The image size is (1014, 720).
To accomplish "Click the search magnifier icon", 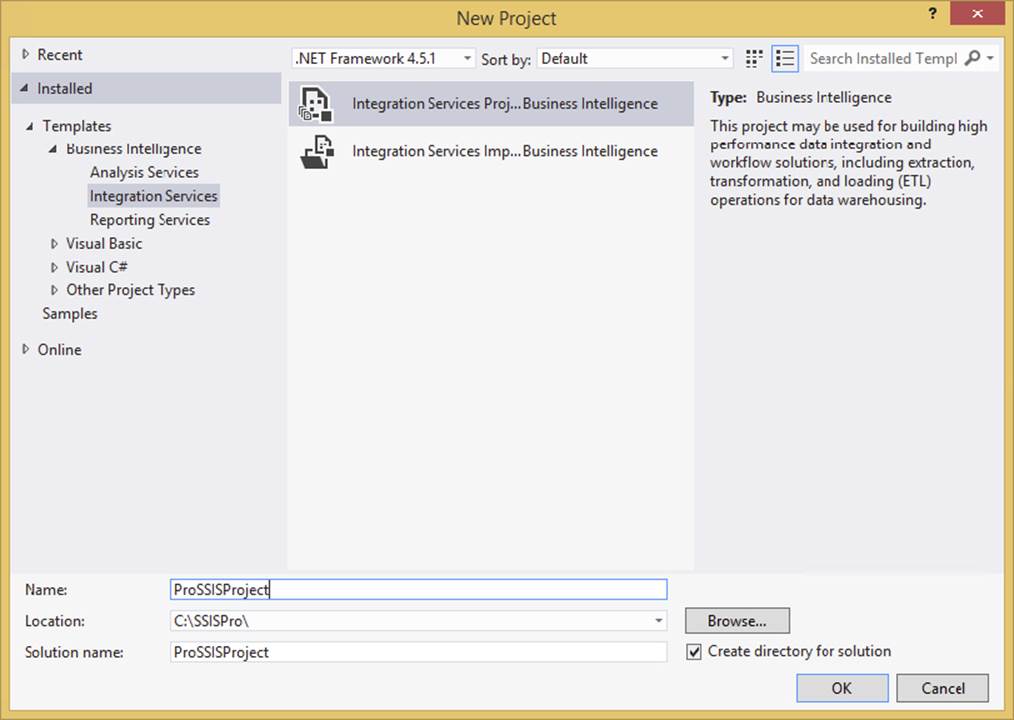I will tap(972, 58).
